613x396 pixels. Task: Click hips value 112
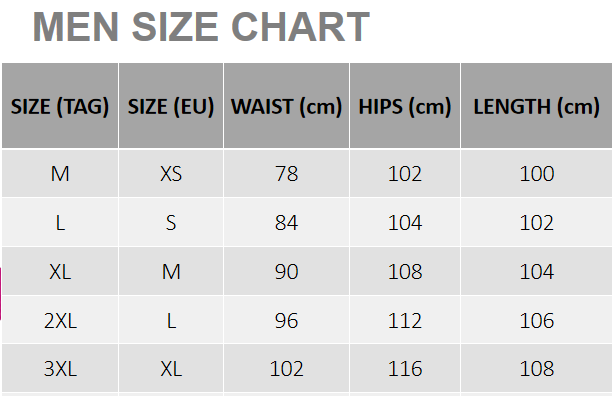(x=405, y=321)
